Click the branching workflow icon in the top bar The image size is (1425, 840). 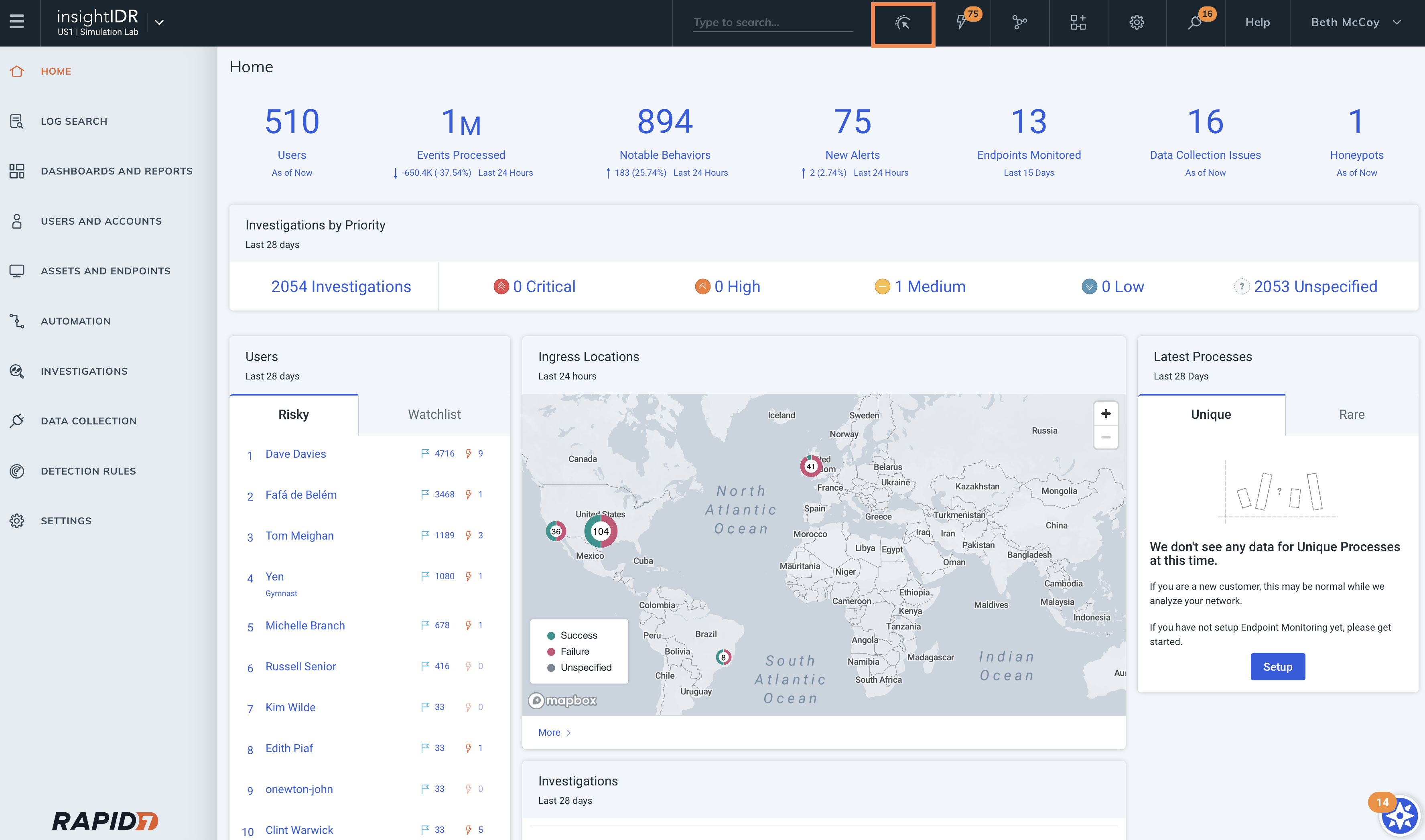1019,22
